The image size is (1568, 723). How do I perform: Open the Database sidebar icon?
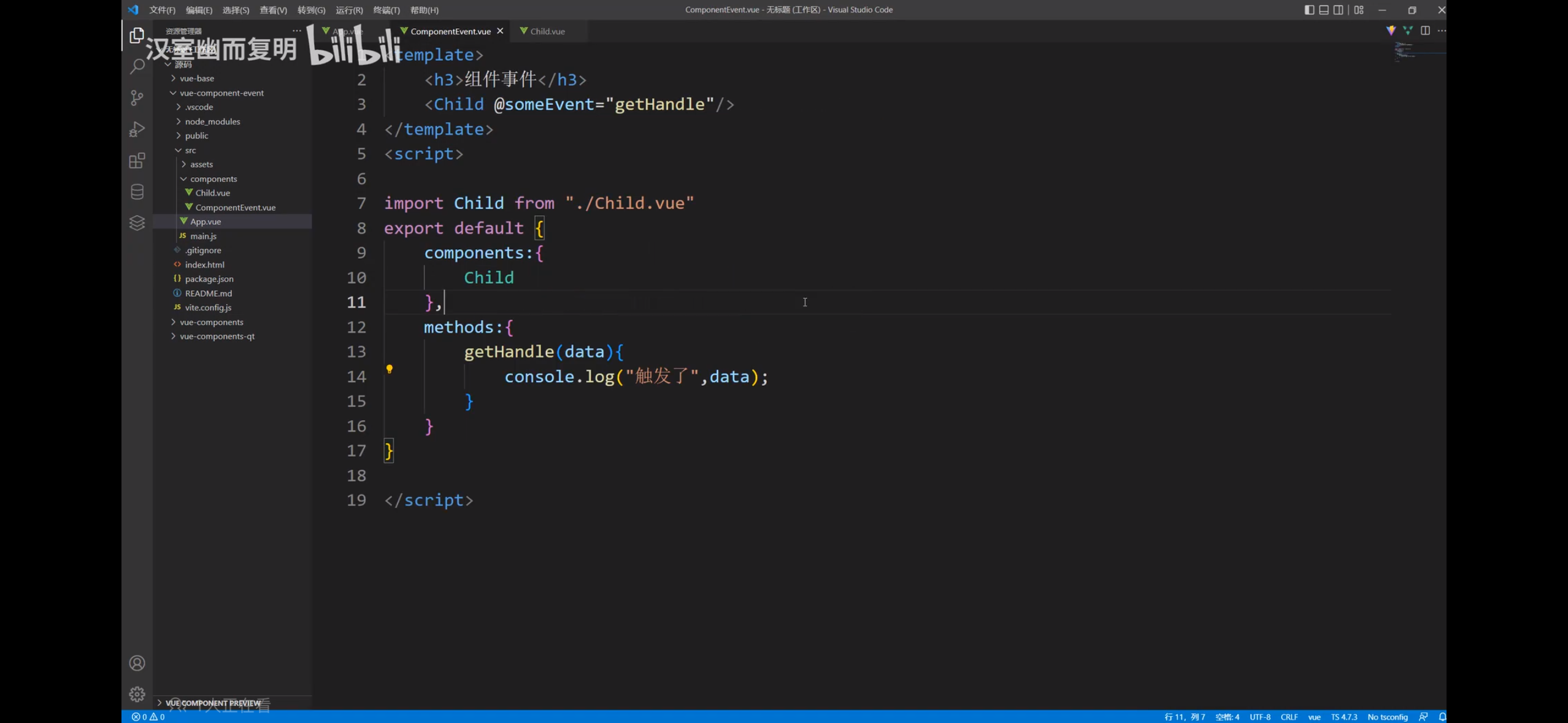click(x=137, y=192)
